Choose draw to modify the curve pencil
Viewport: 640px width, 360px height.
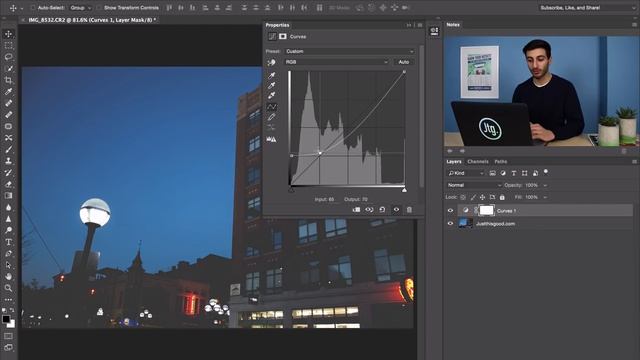click(271, 117)
